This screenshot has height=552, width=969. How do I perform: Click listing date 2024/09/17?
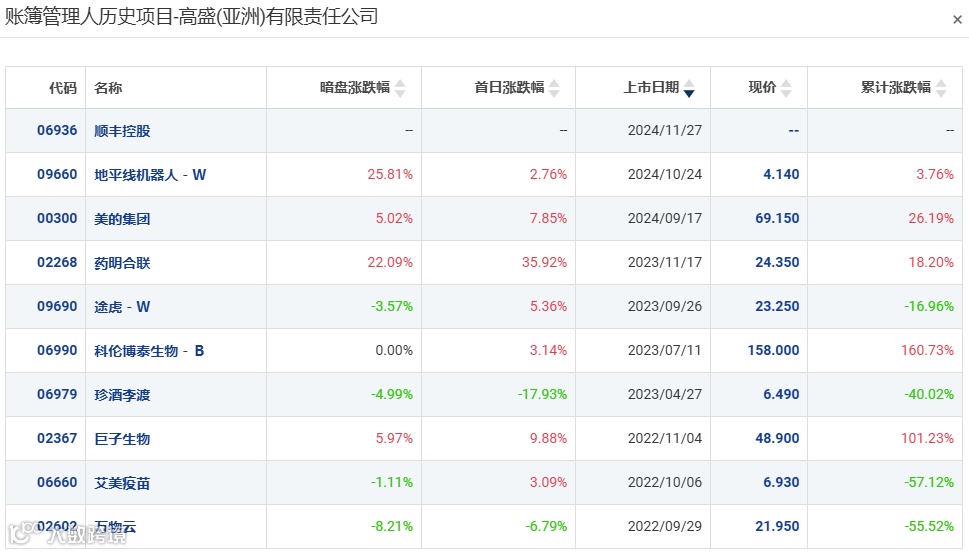click(x=665, y=218)
